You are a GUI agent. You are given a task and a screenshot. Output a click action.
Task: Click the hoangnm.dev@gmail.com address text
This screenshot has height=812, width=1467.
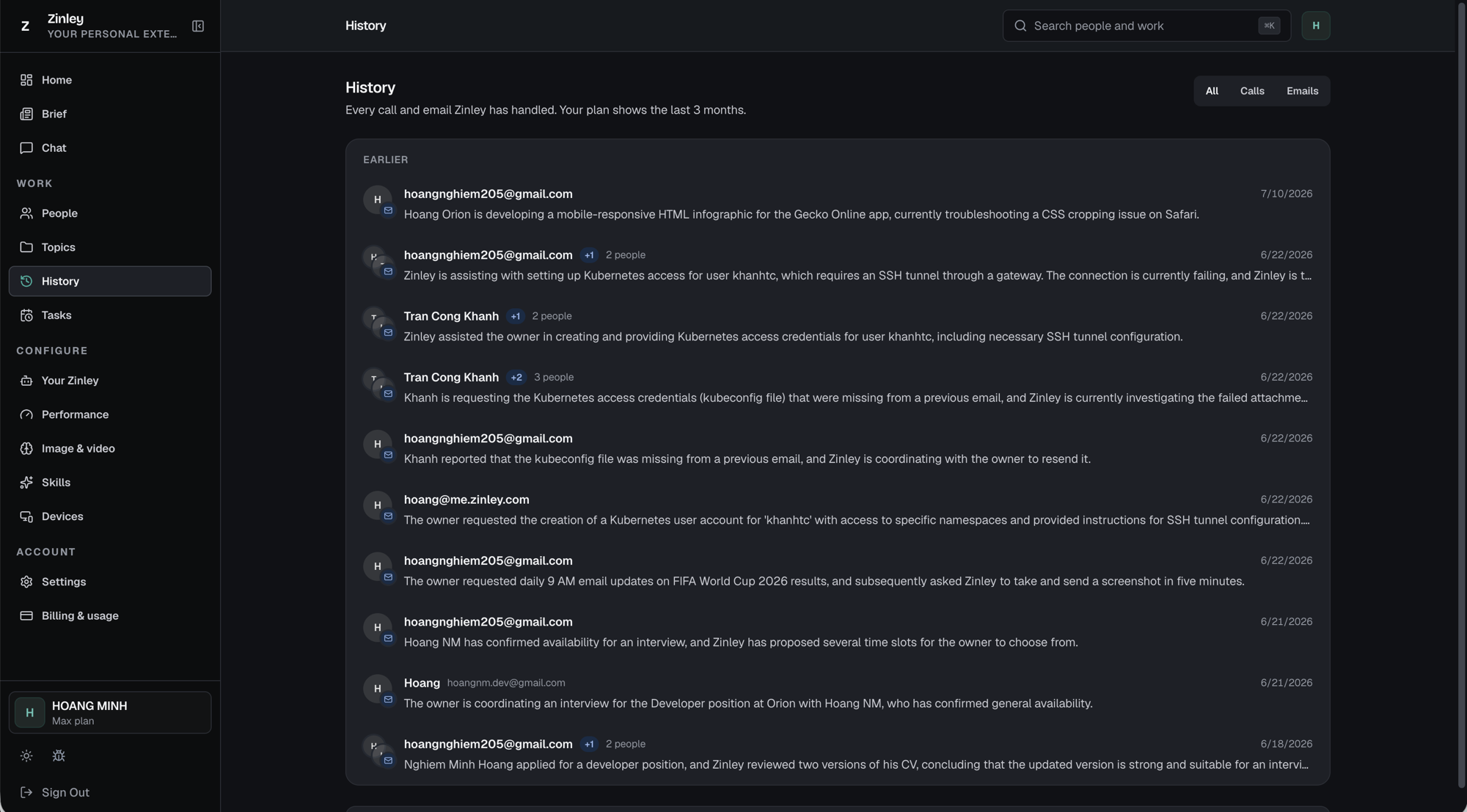[506, 683]
